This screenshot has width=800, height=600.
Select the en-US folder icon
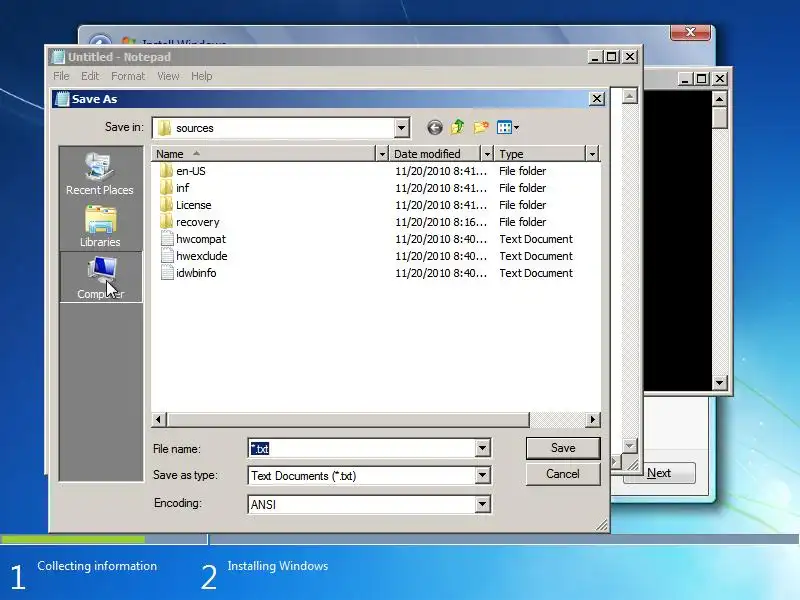166,171
